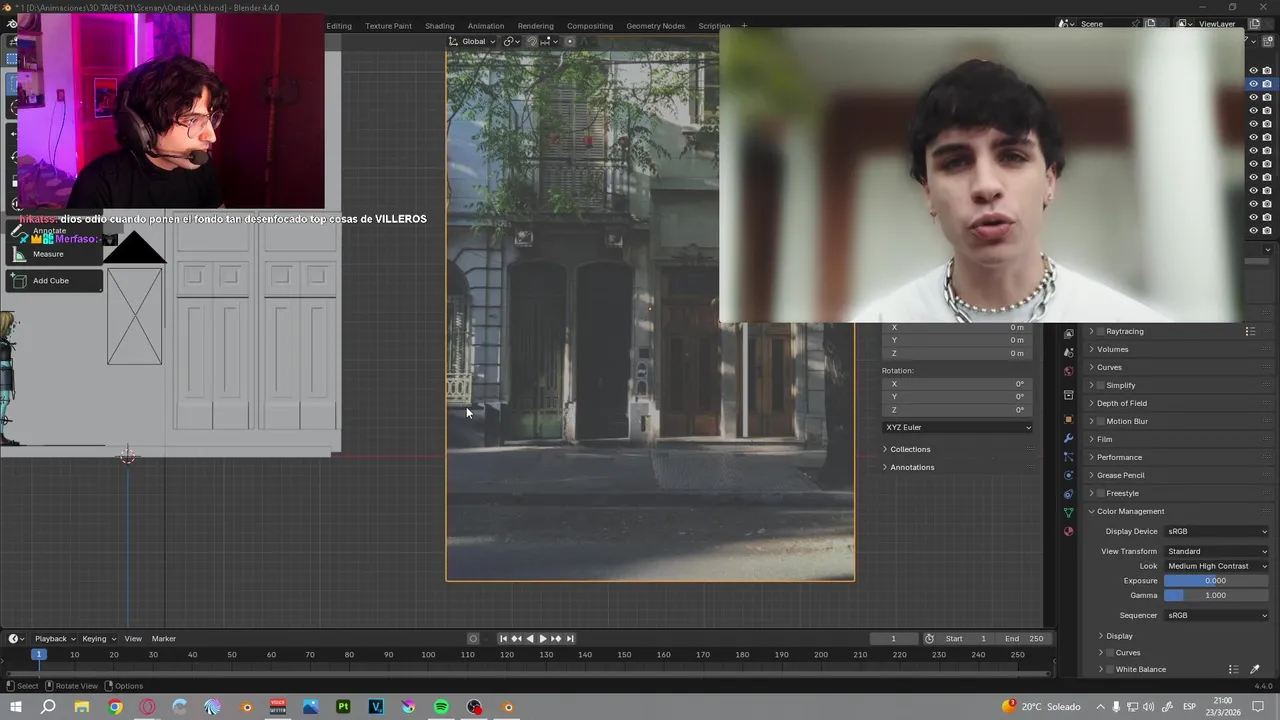This screenshot has width=1280, height=720.
Task: Jump to the last frame endpoint
Action: pyautogui.click(x=570, y=639)
